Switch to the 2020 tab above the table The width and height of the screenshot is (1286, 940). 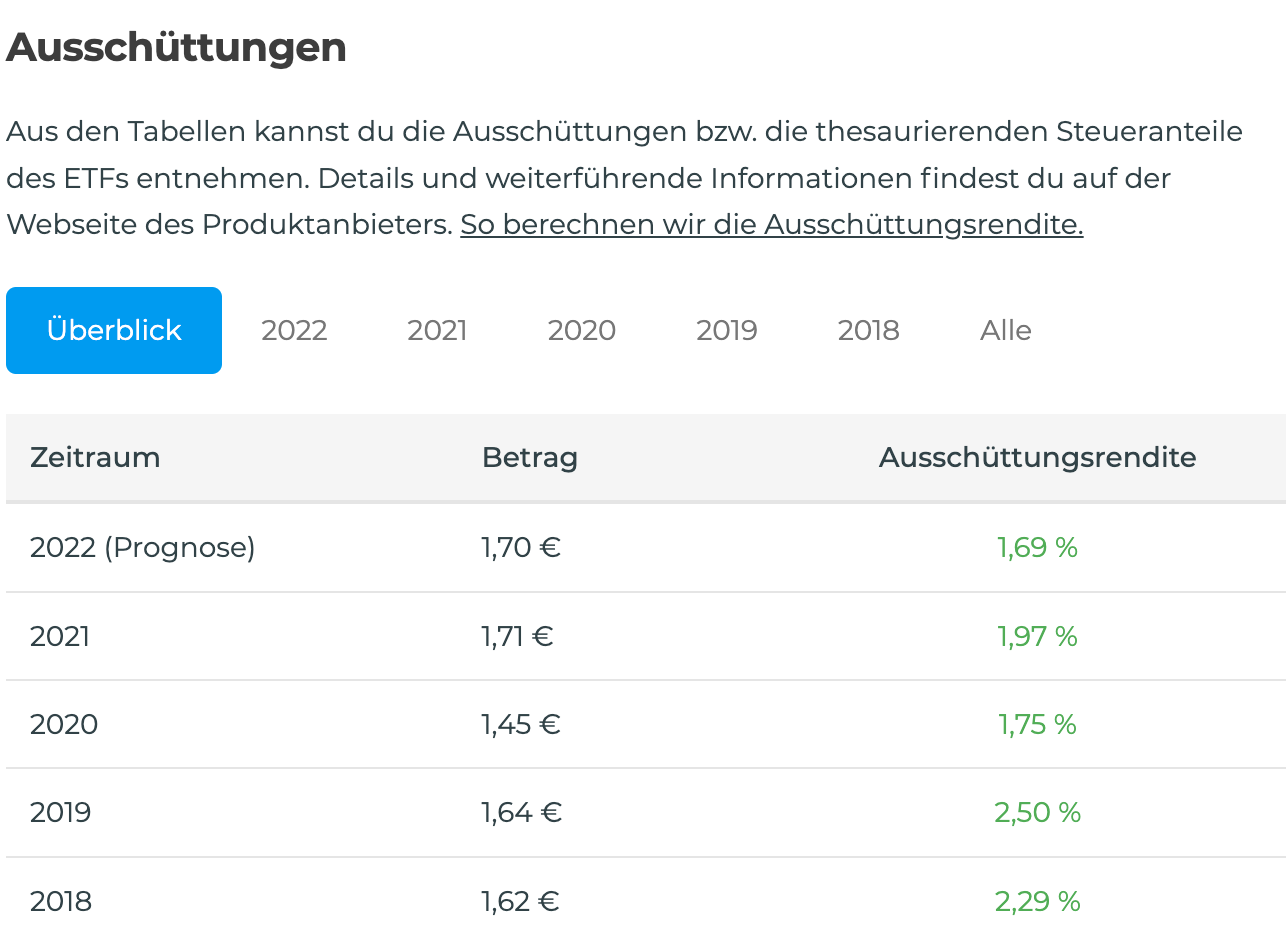click(x=581, y=330)
